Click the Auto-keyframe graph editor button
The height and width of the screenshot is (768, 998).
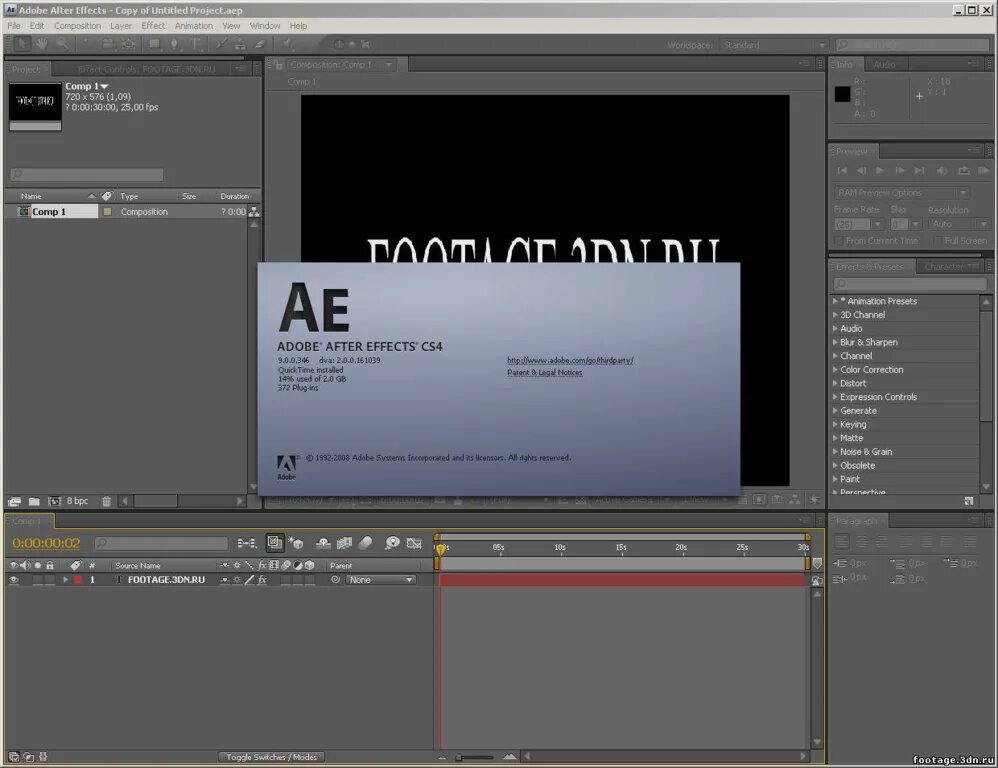[414, 543]
